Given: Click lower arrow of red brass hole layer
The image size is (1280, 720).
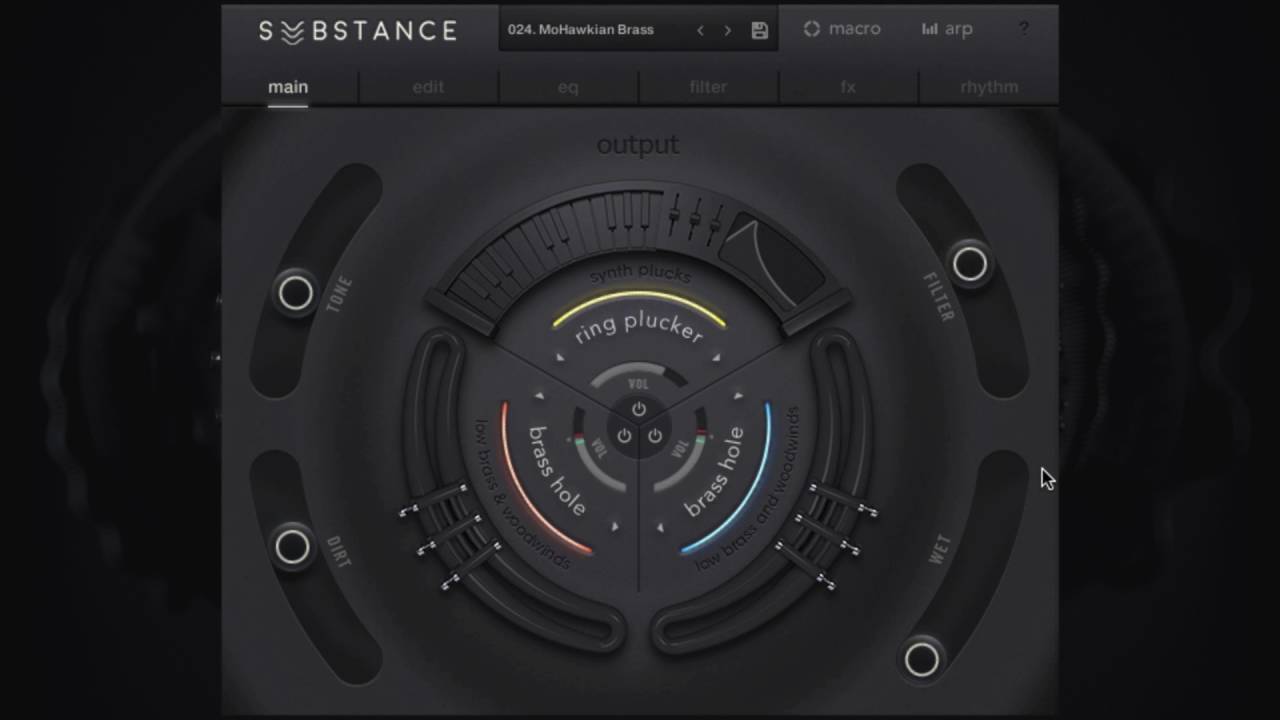Looking at the screenshot, I should (616, 526).
